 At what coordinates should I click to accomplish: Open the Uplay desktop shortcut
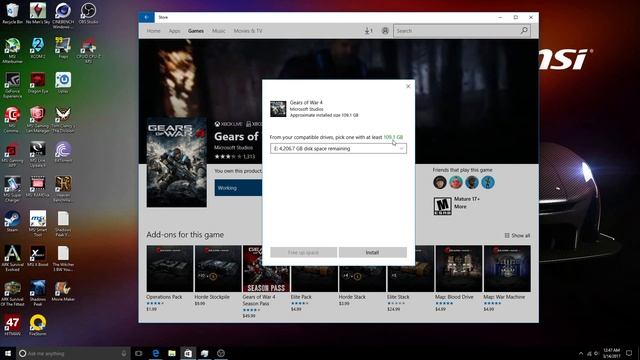[63, 83]
